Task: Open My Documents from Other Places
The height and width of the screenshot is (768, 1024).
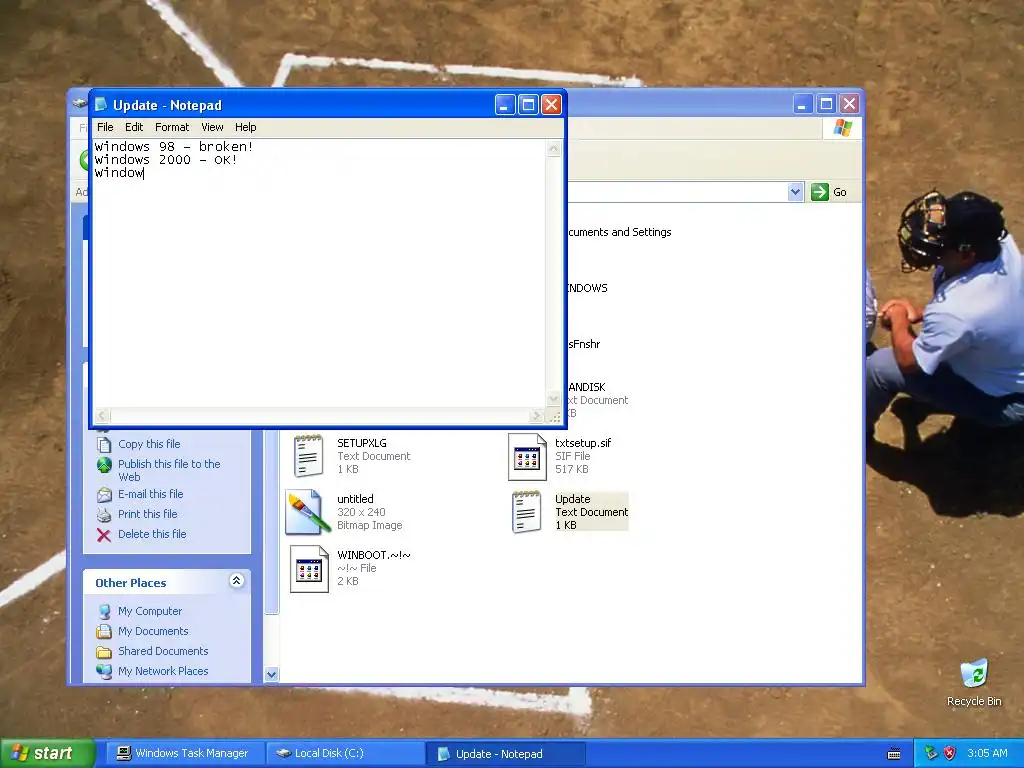Action: coord(153,632)
